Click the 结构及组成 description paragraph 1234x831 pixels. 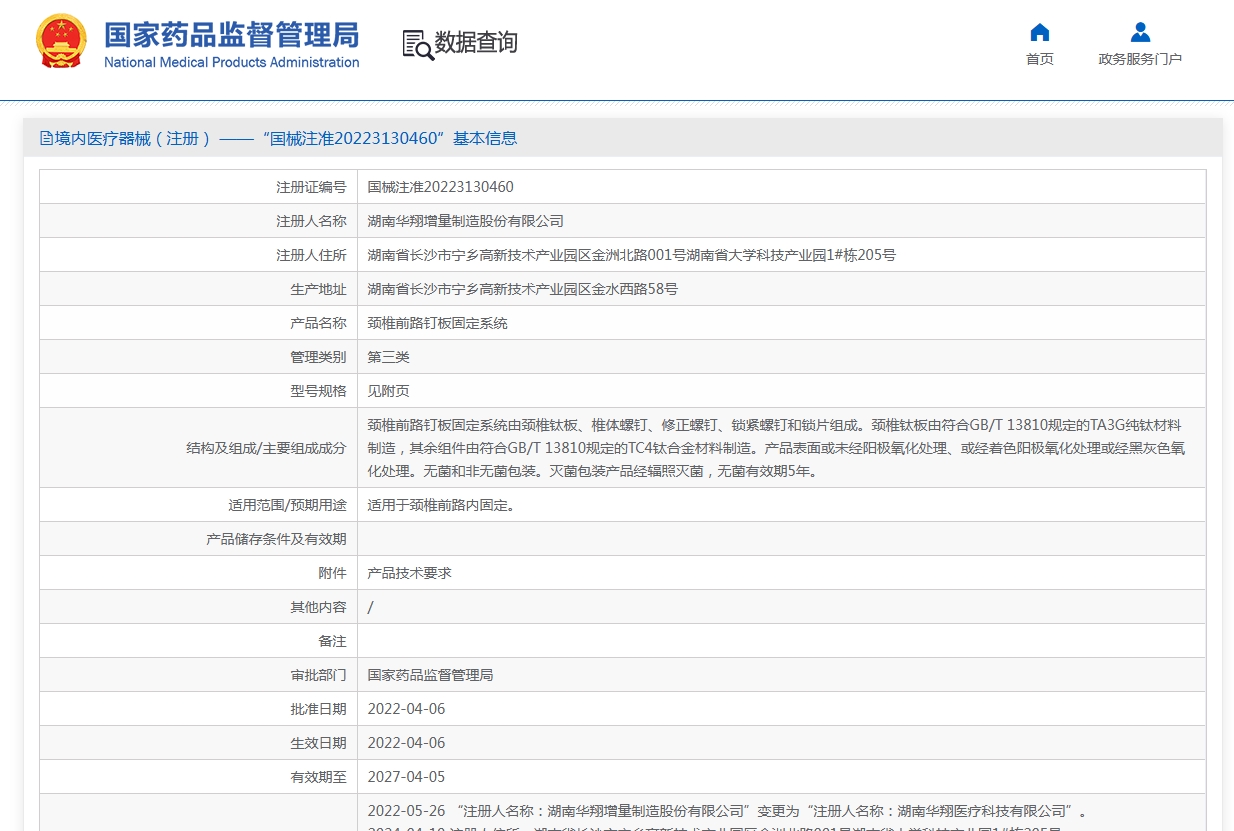pyautogui.click(x=776, y=448)
